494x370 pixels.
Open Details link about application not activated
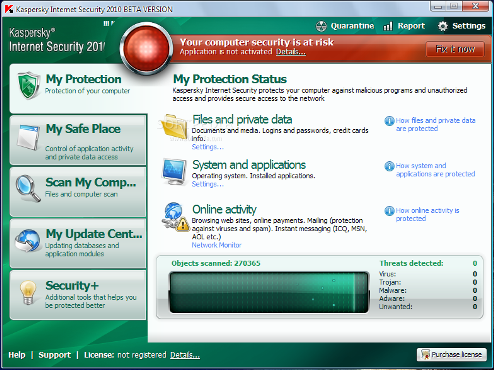tap(291, 52)
